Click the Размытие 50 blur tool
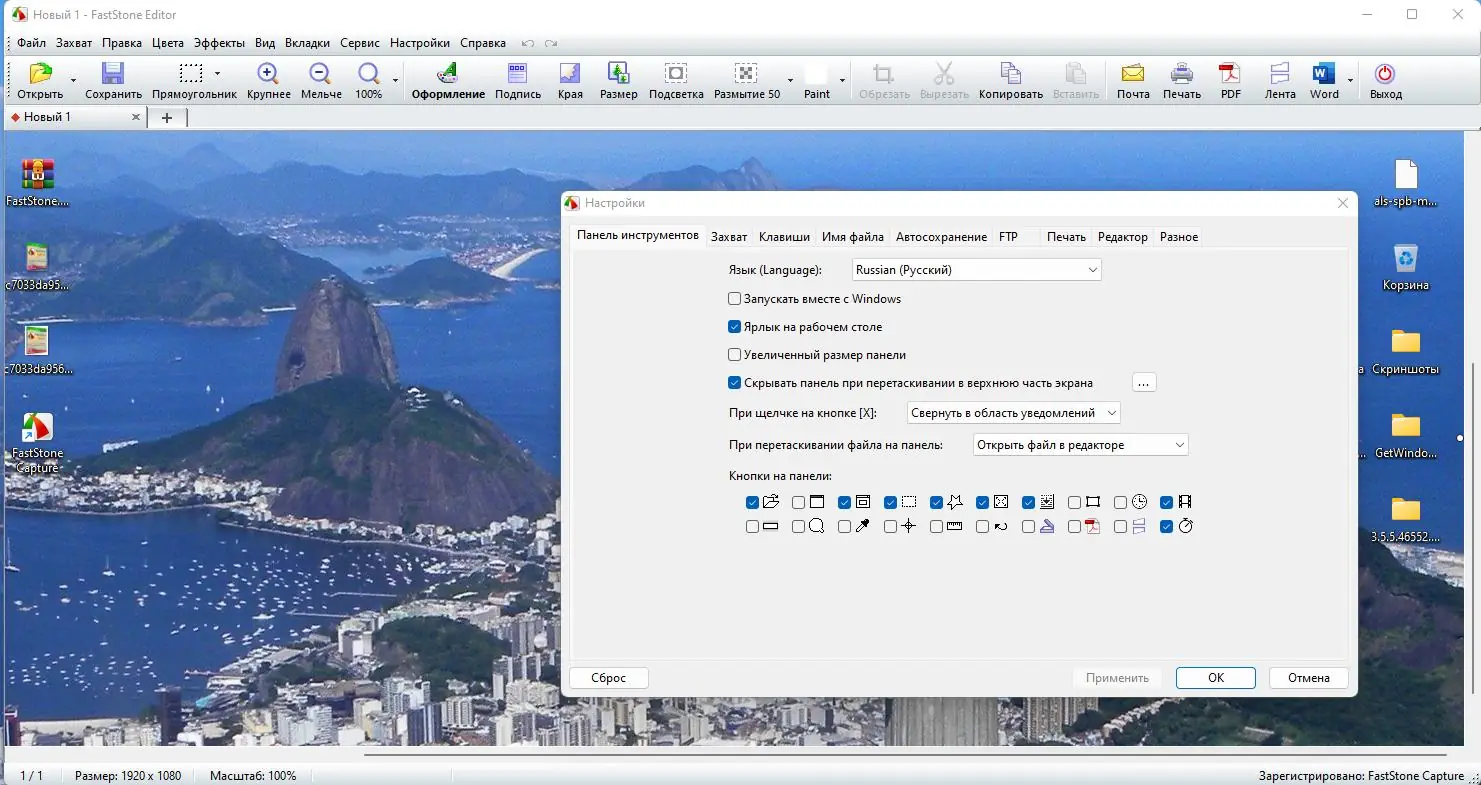This screenshot has height=785, width=1481. tap(746, 74)
